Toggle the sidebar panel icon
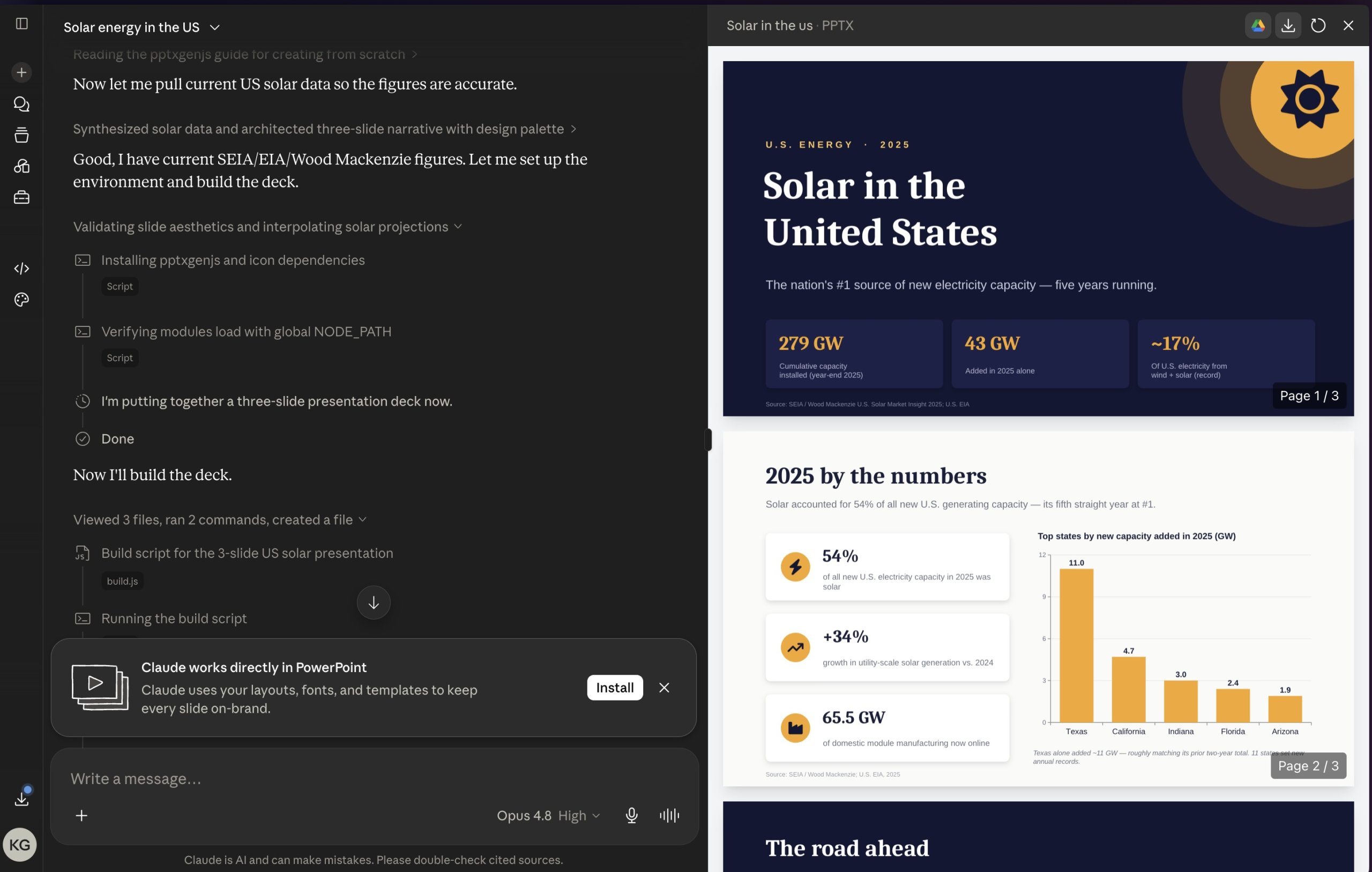1372x872 pixels. coord(21,24)
